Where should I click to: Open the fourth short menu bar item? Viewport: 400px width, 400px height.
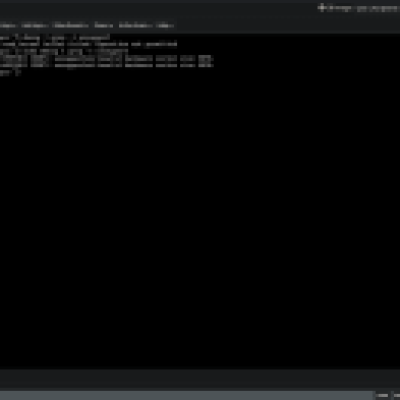103,25
